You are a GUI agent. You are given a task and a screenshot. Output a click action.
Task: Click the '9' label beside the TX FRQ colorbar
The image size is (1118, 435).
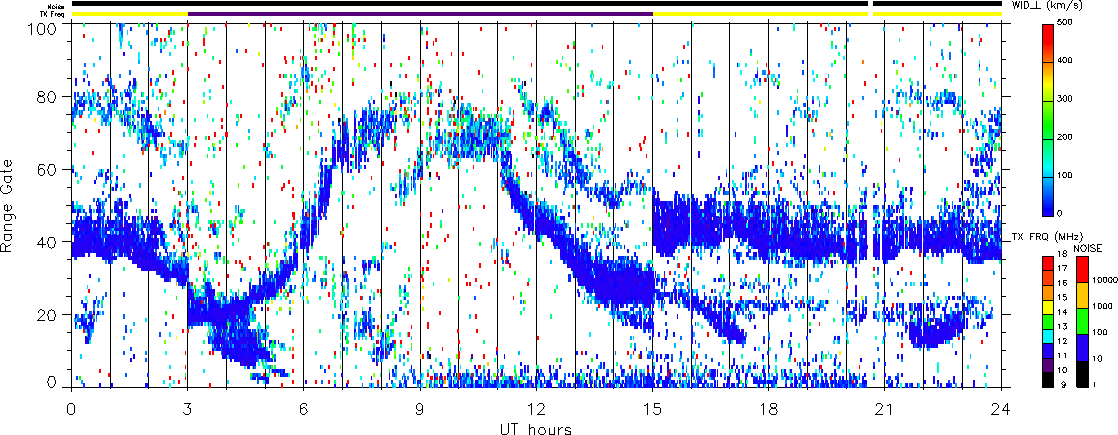coord(1064,384)
